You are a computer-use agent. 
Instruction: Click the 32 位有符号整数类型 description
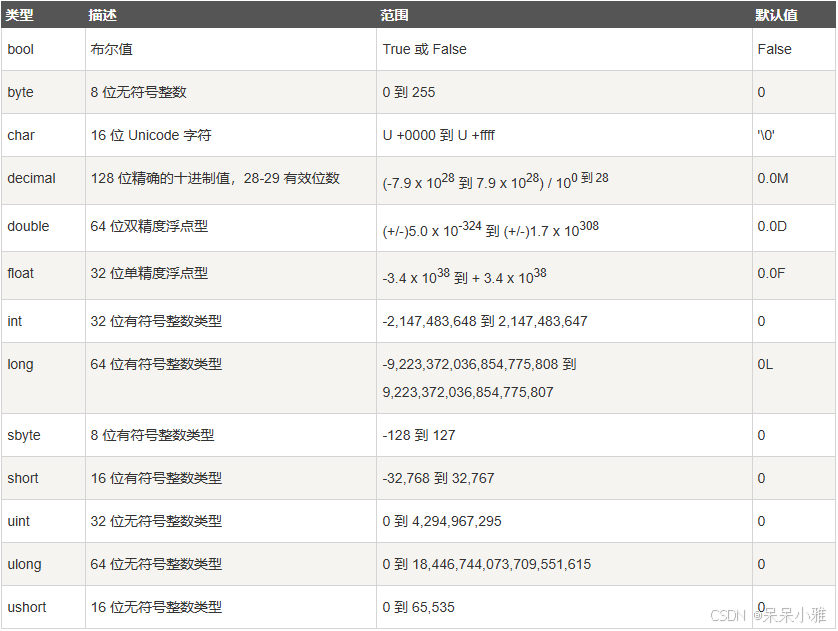156,321
